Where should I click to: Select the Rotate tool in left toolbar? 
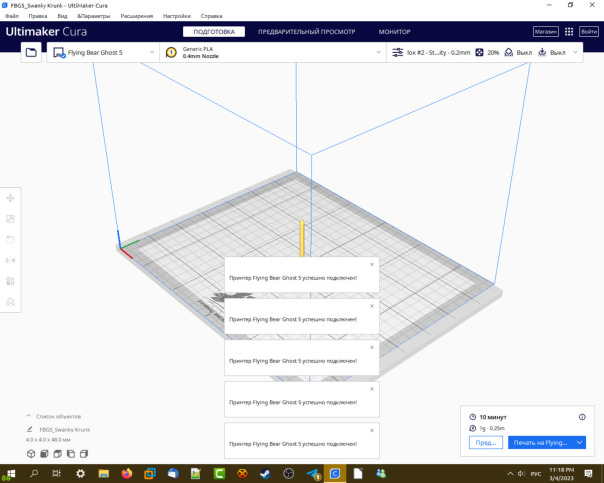point(10,240)
